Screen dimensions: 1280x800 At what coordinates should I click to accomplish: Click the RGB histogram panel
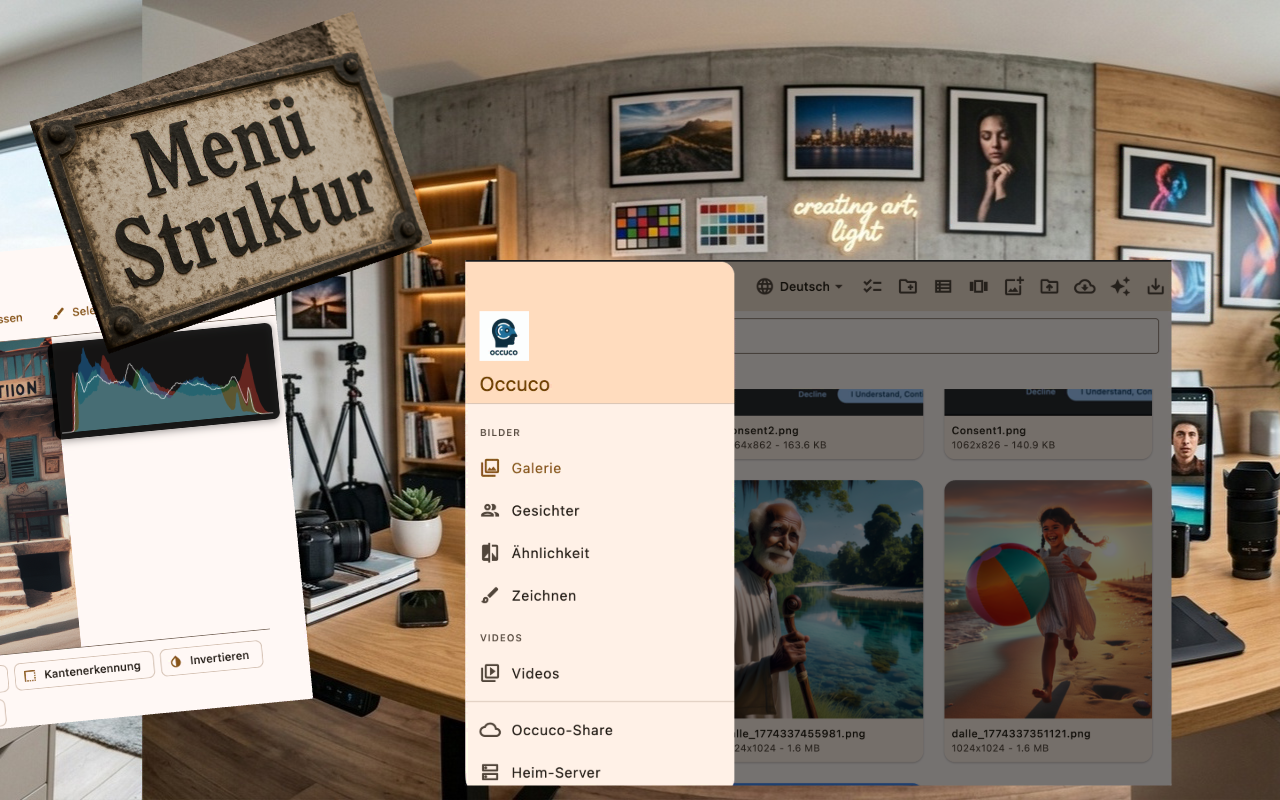[165, 380]
